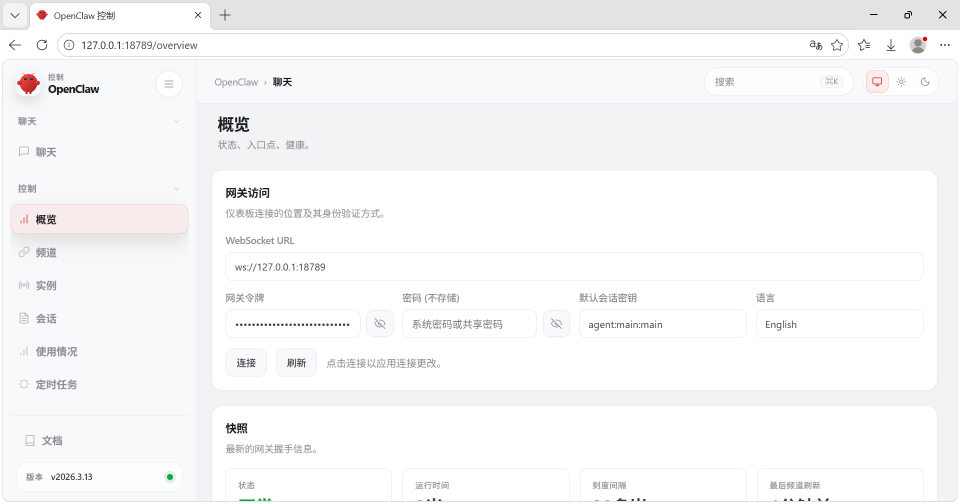Open browser favorites list icon
Image resolution: width=960 pixels, height=504 pixels.
pos(864,45)
